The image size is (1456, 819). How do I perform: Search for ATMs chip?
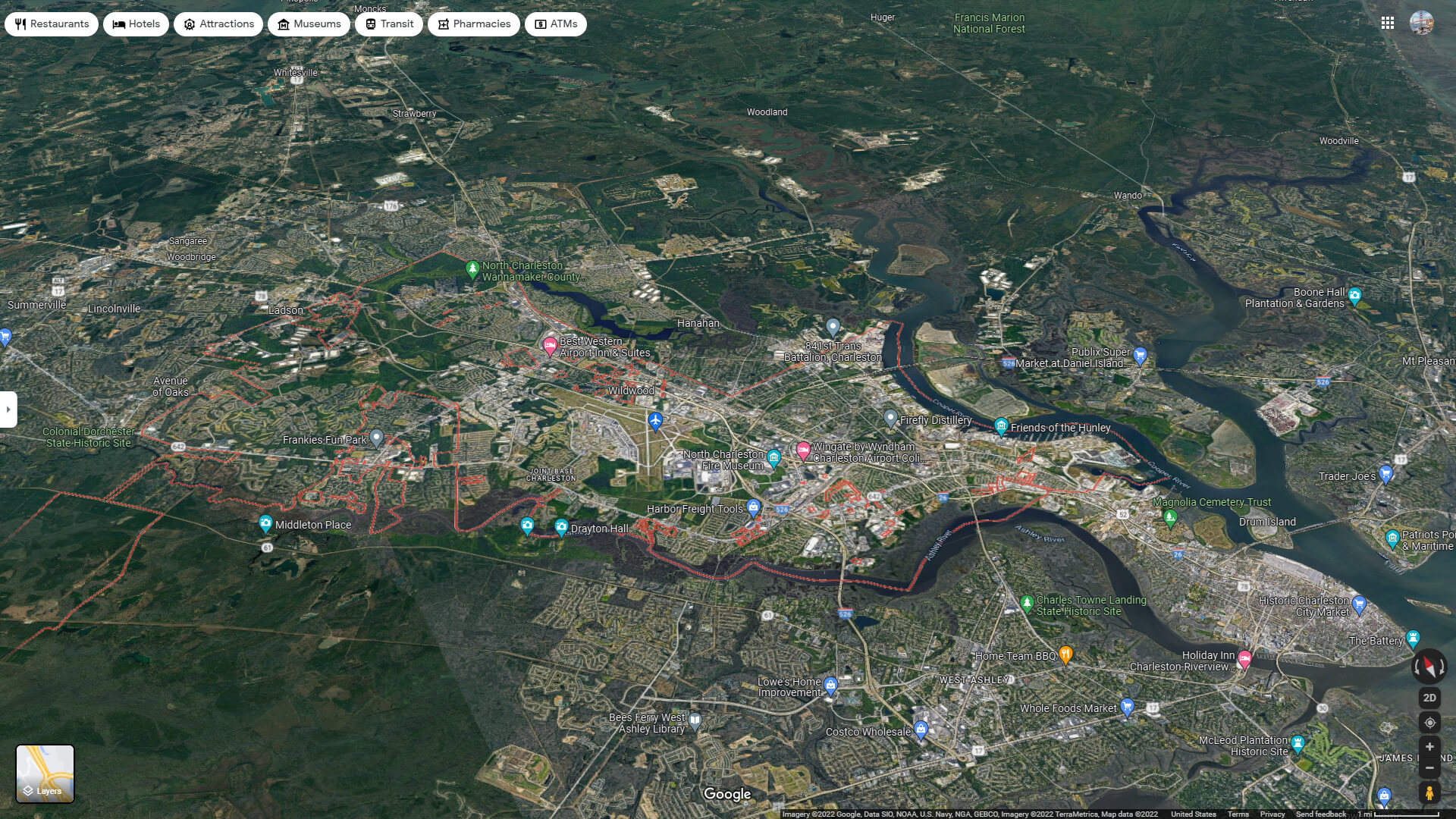(x=556, y=24)
